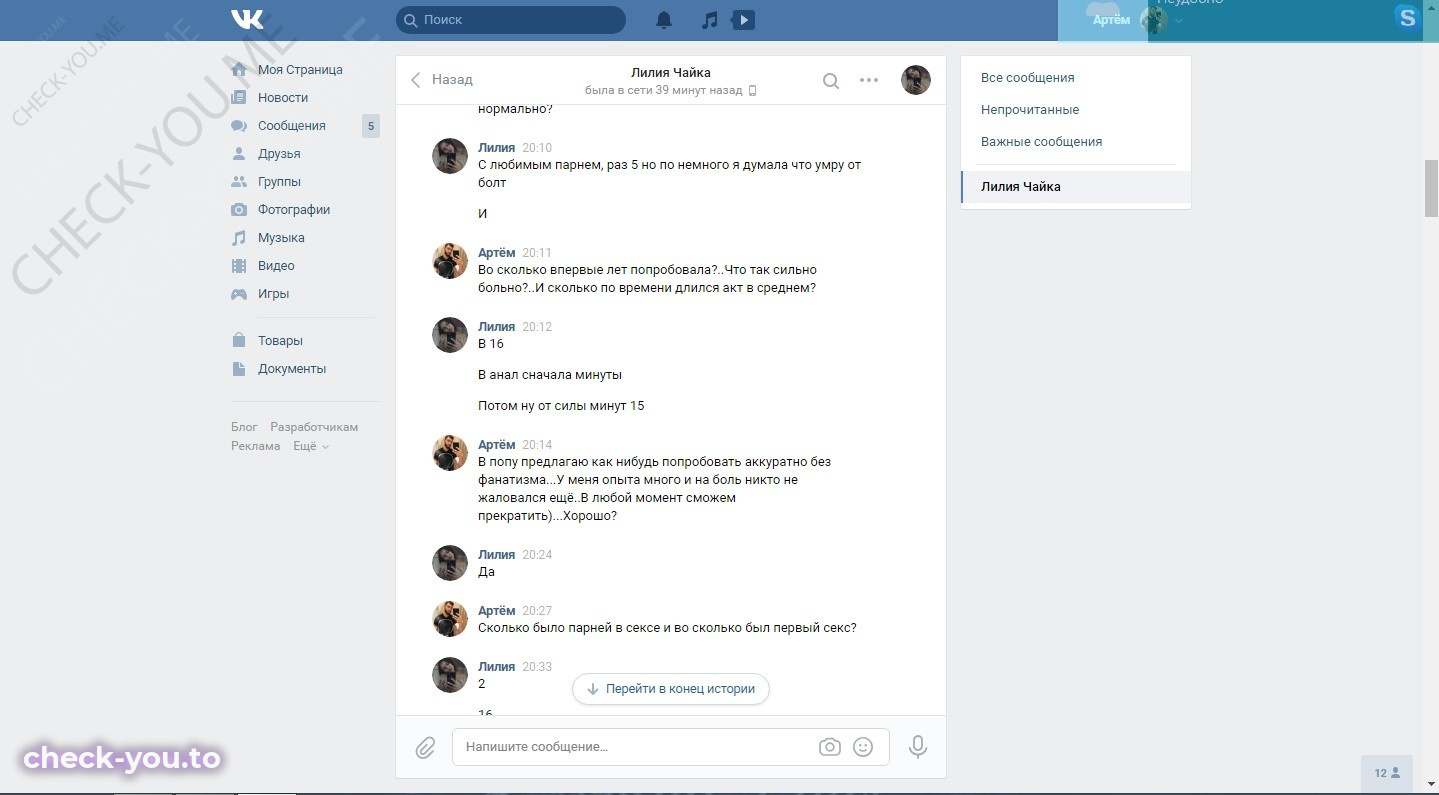Open Друзья section
Viewport: 1439px width, 795px height.
click(279, 154)
